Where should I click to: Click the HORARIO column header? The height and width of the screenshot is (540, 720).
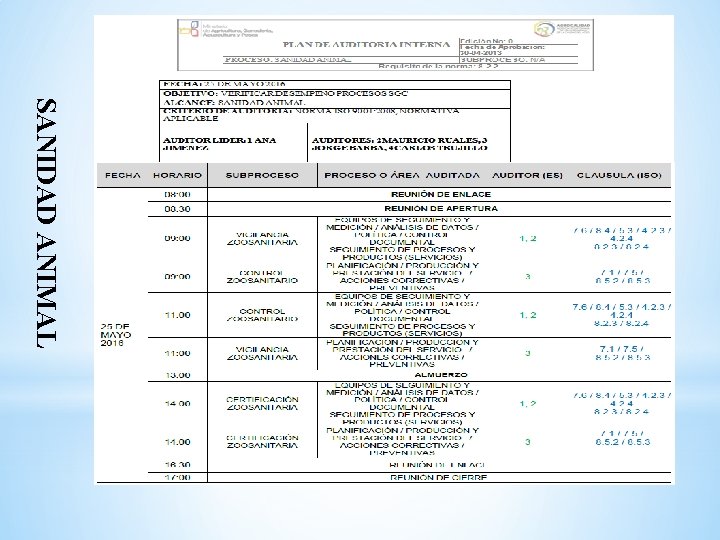[x=177, y=175]
